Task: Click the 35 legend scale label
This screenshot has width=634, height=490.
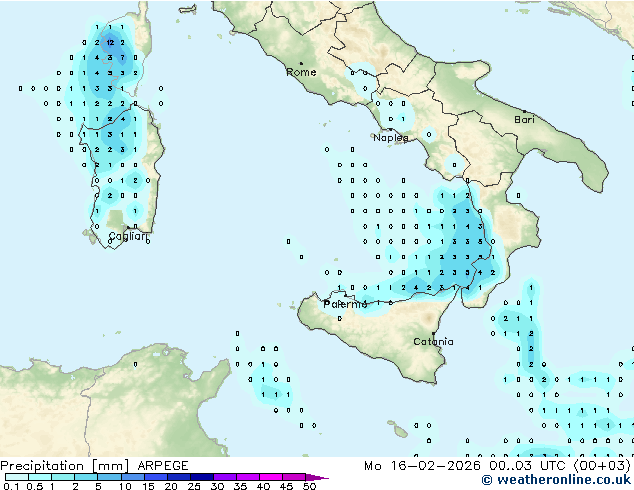Action: [240, 486]
